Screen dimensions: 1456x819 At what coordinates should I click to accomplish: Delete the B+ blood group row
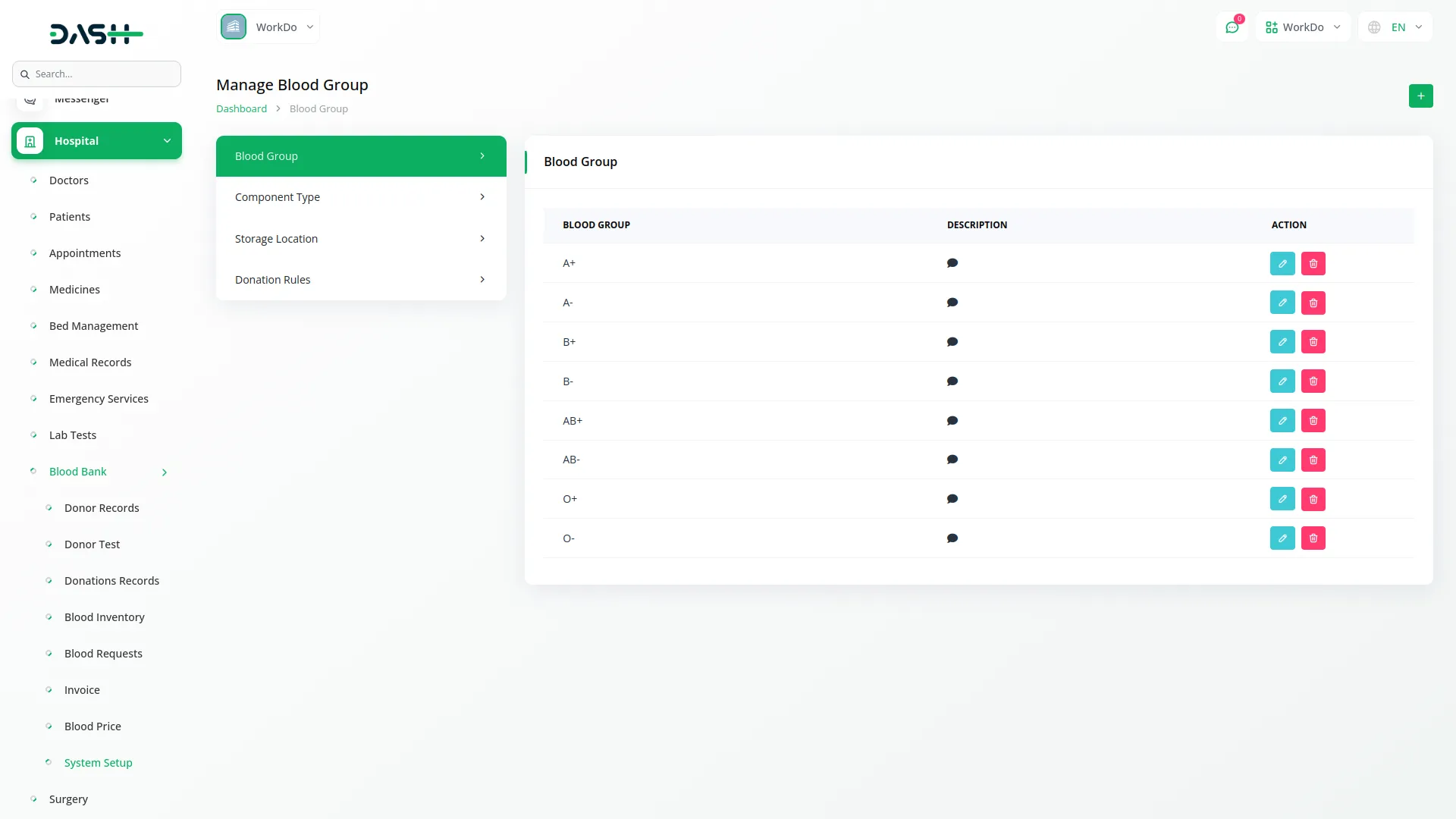coord(1313,342)
